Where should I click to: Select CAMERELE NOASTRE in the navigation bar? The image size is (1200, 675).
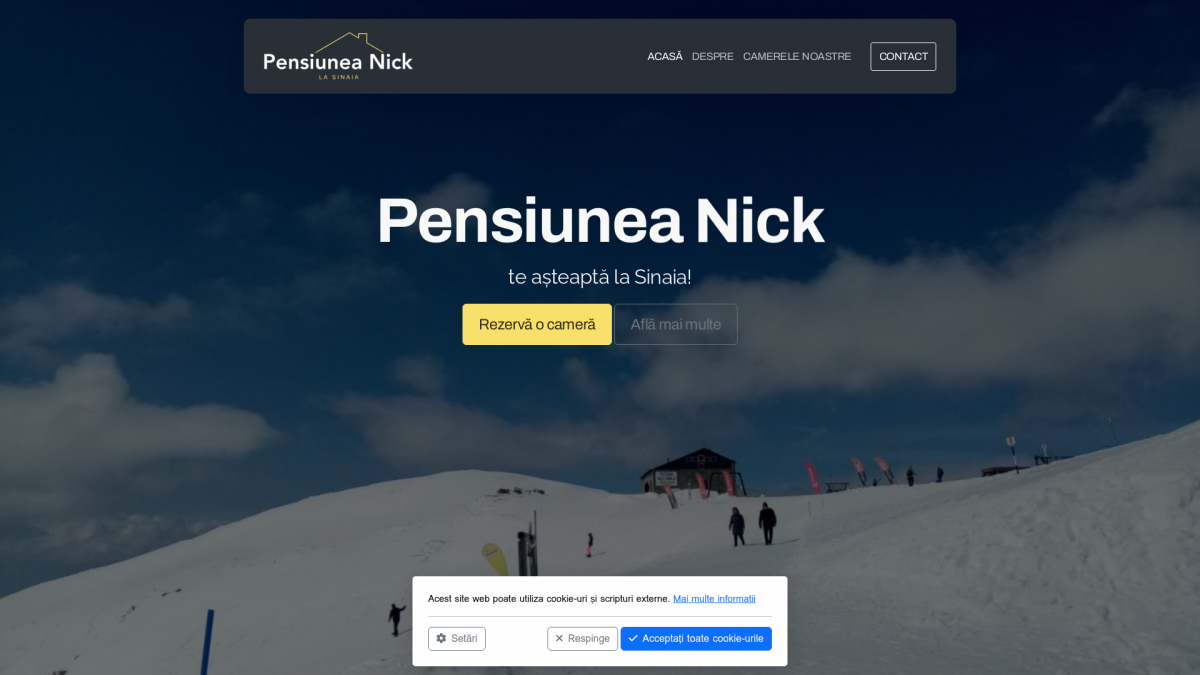pyautogui.click(x=797, y=56)
